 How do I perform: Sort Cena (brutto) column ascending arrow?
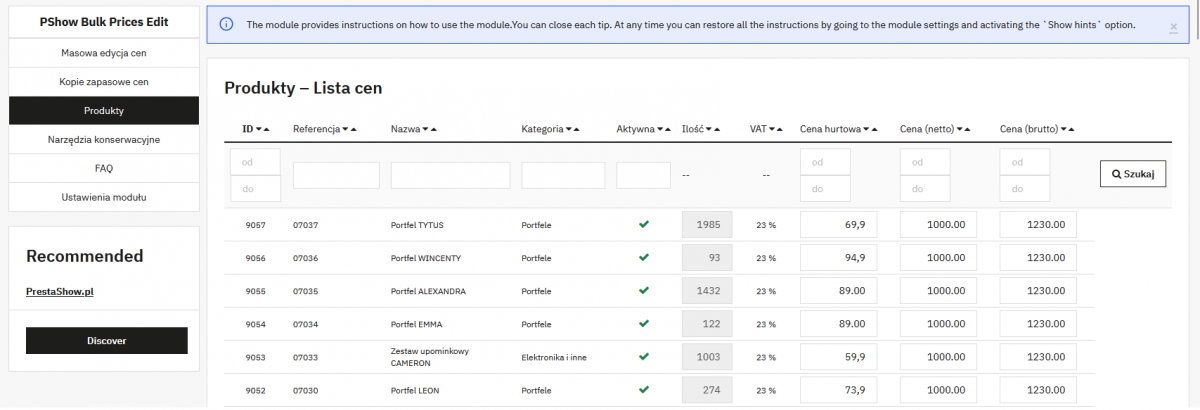[1072, 129]
